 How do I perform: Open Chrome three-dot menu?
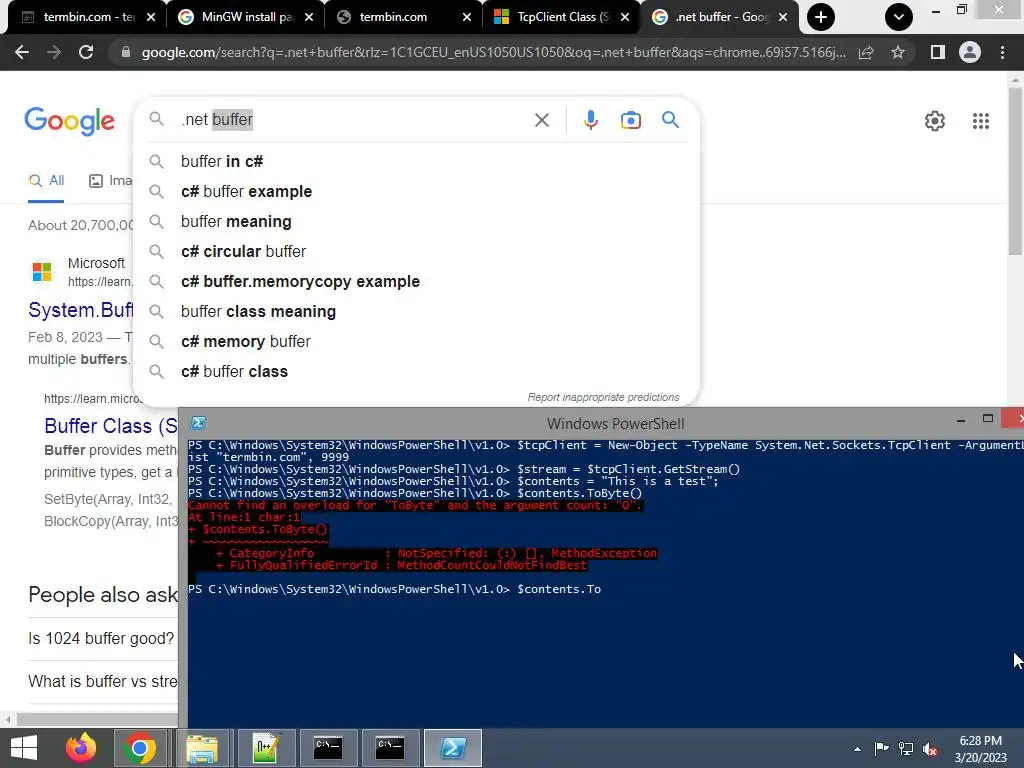[1002, 52]
